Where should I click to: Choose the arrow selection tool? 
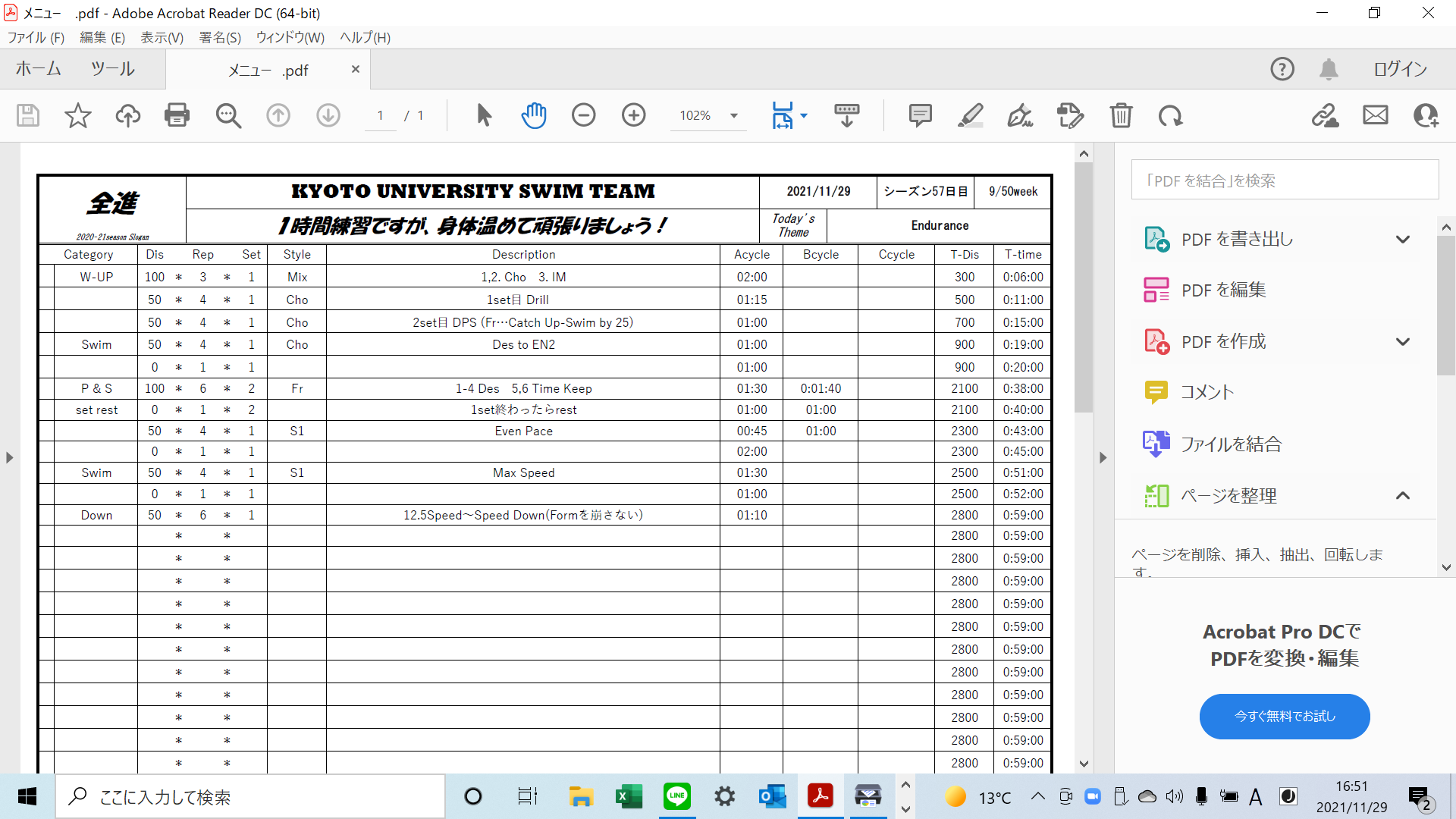(484, 115)
